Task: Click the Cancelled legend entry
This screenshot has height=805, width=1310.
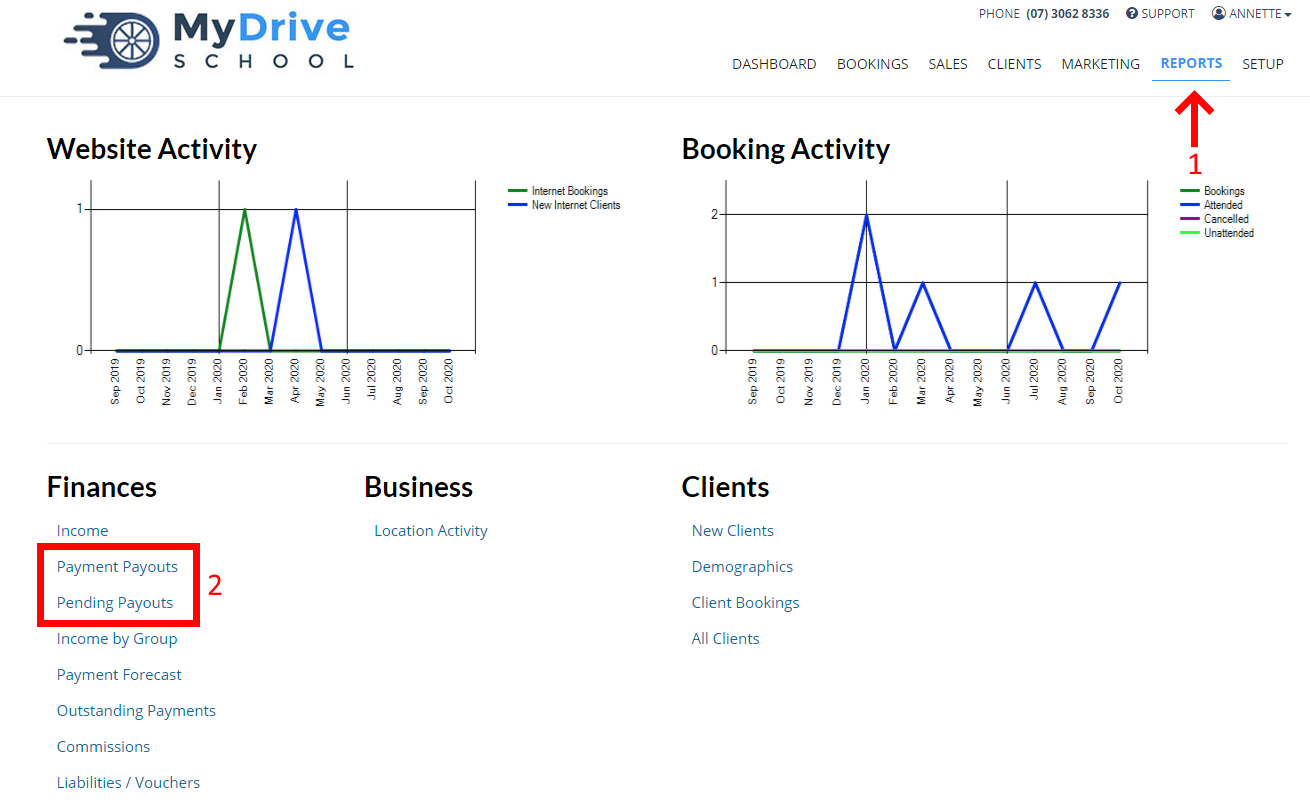Action: pos(1215,219)
